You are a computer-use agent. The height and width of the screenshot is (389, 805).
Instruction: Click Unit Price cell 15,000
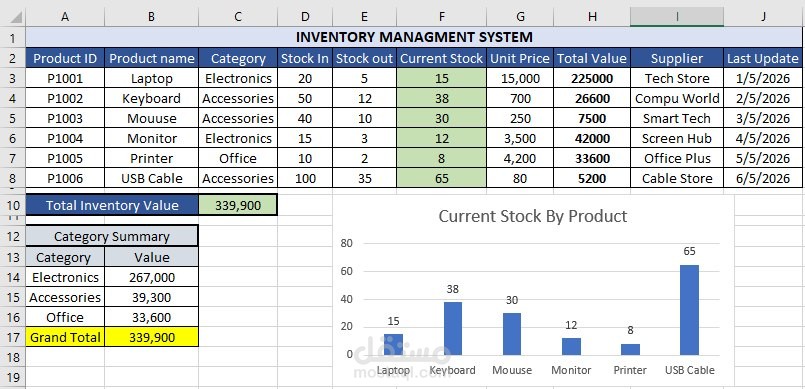pyautogui.click(x=520, y=79)
